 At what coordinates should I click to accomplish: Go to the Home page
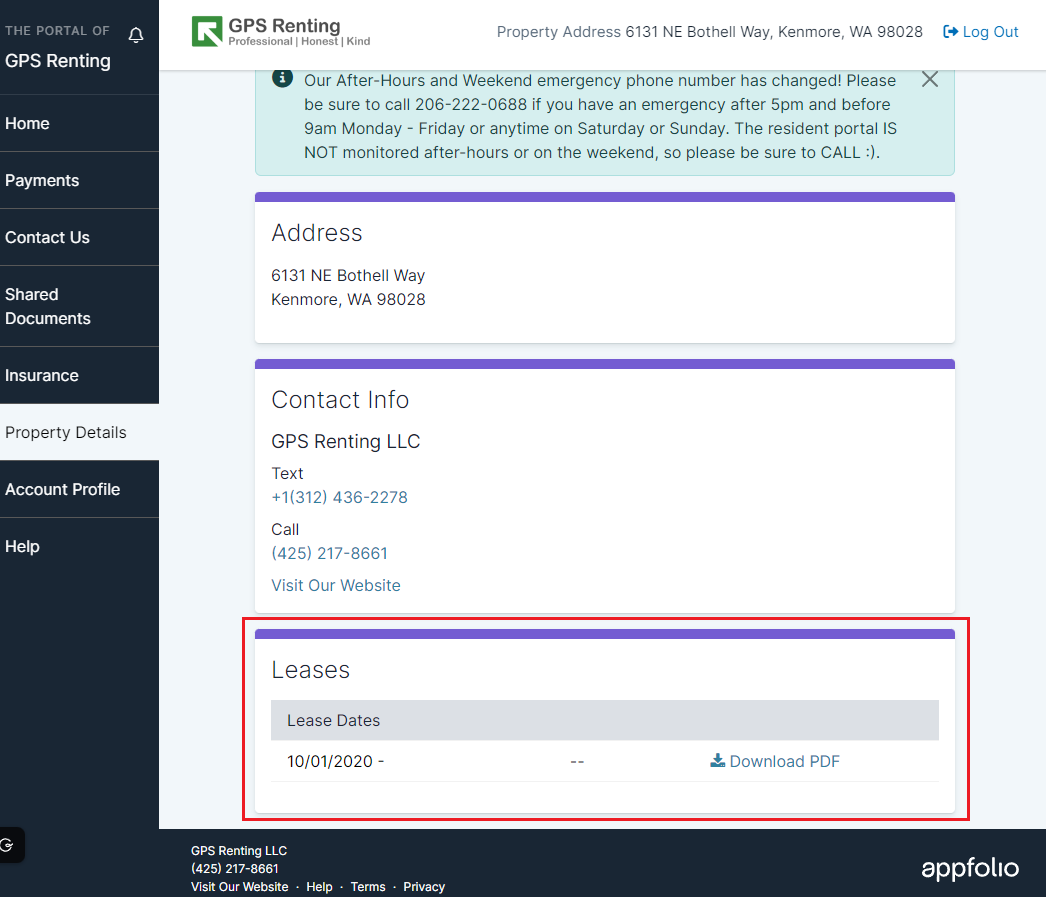pyautogui.click(x=79, y=123)
